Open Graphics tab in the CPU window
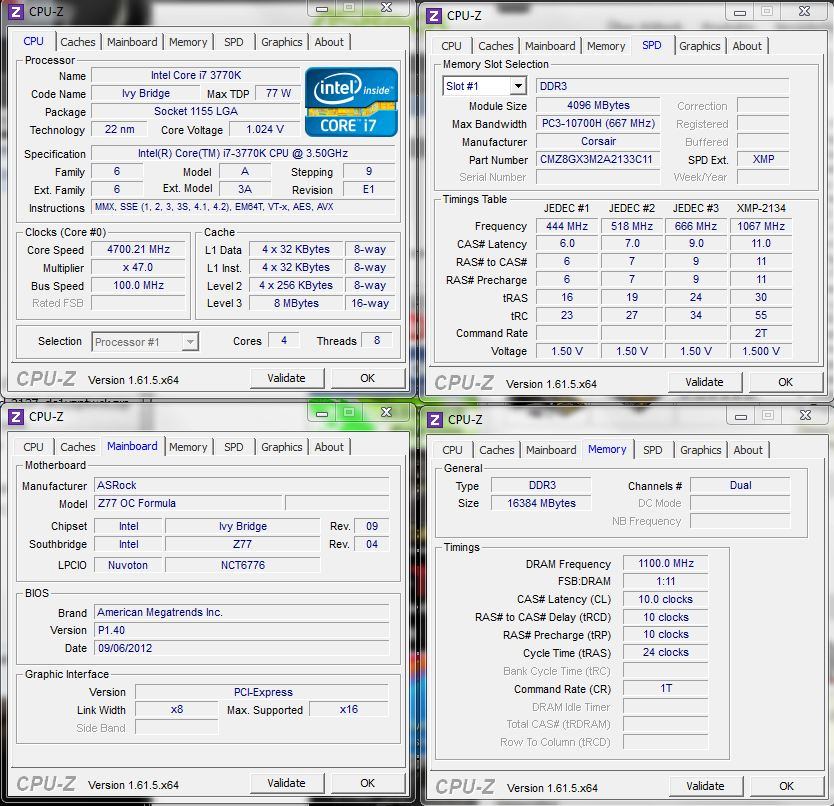The height and width of the screenshot is (806, 834). [281, 42]
